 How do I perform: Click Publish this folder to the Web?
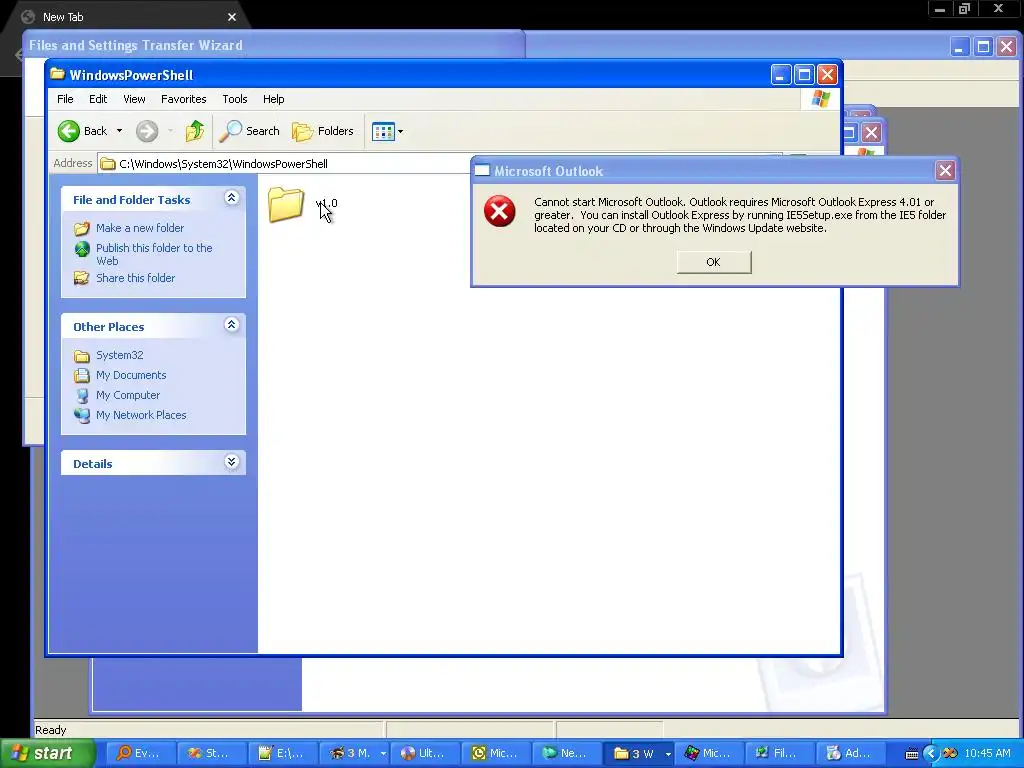[x=154, y=254]
